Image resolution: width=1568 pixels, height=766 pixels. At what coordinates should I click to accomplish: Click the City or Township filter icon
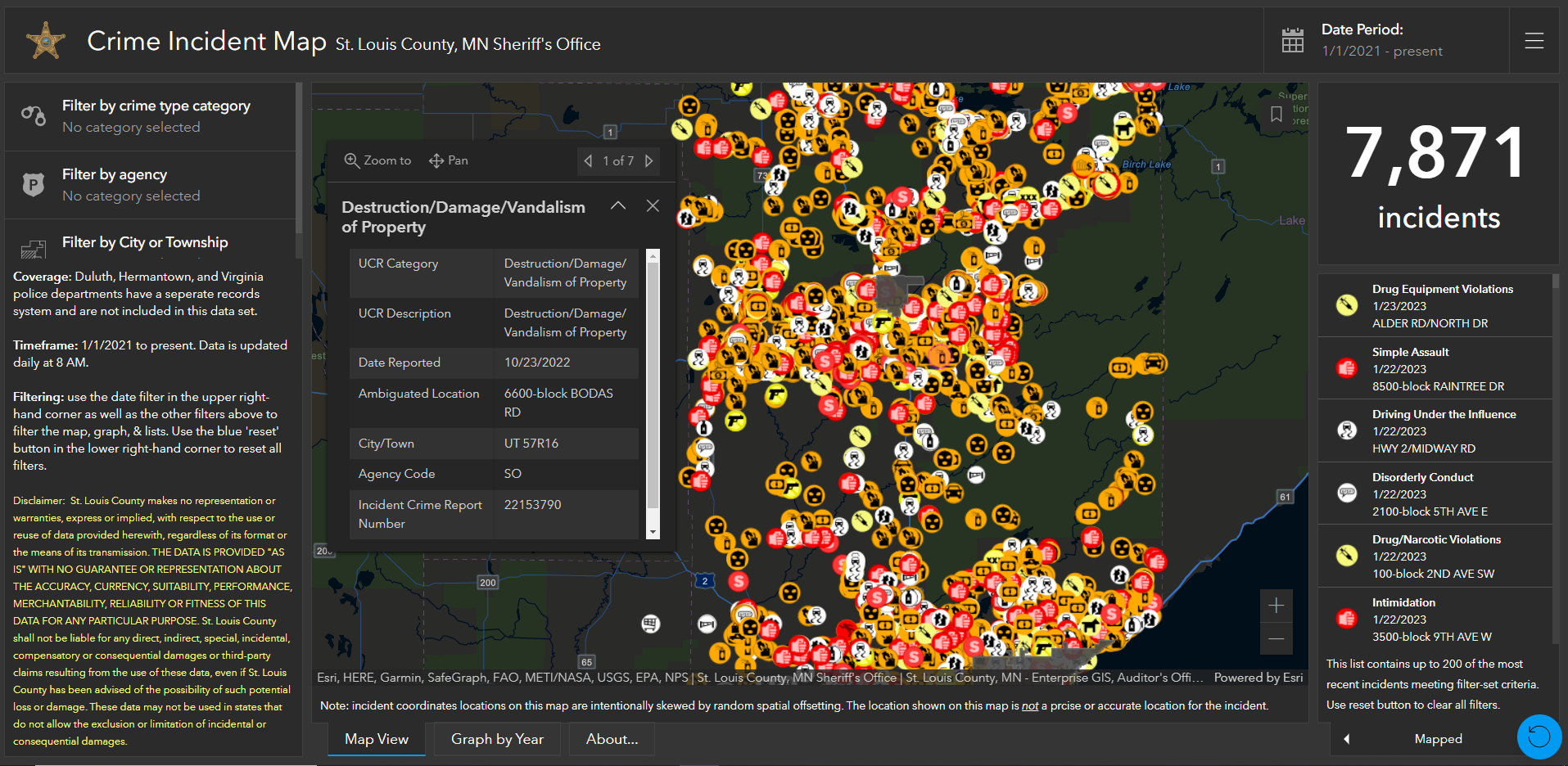pyautogui.click(x=33, y=249)
